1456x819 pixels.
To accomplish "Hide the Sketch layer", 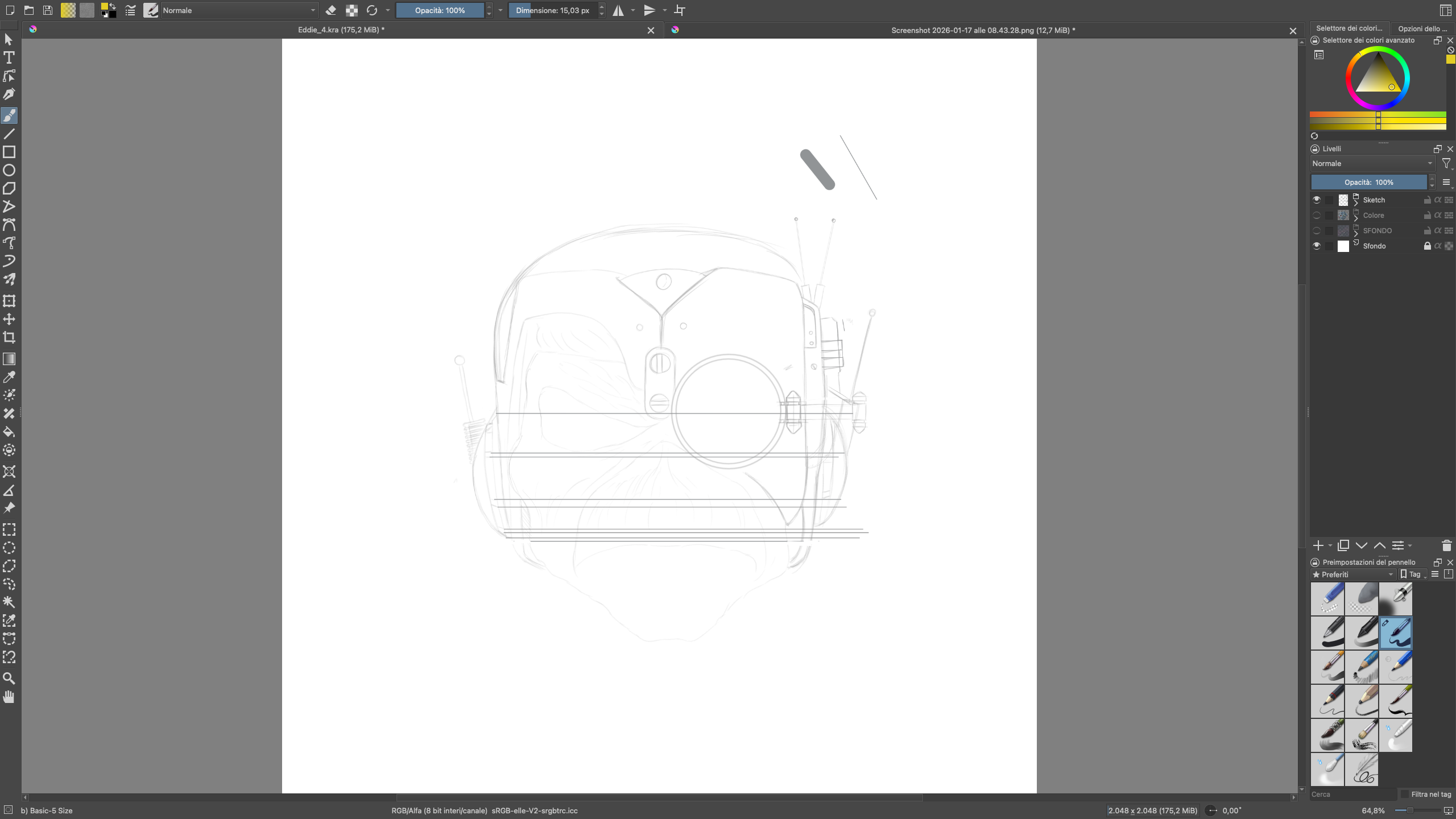I will [1317, 200].
